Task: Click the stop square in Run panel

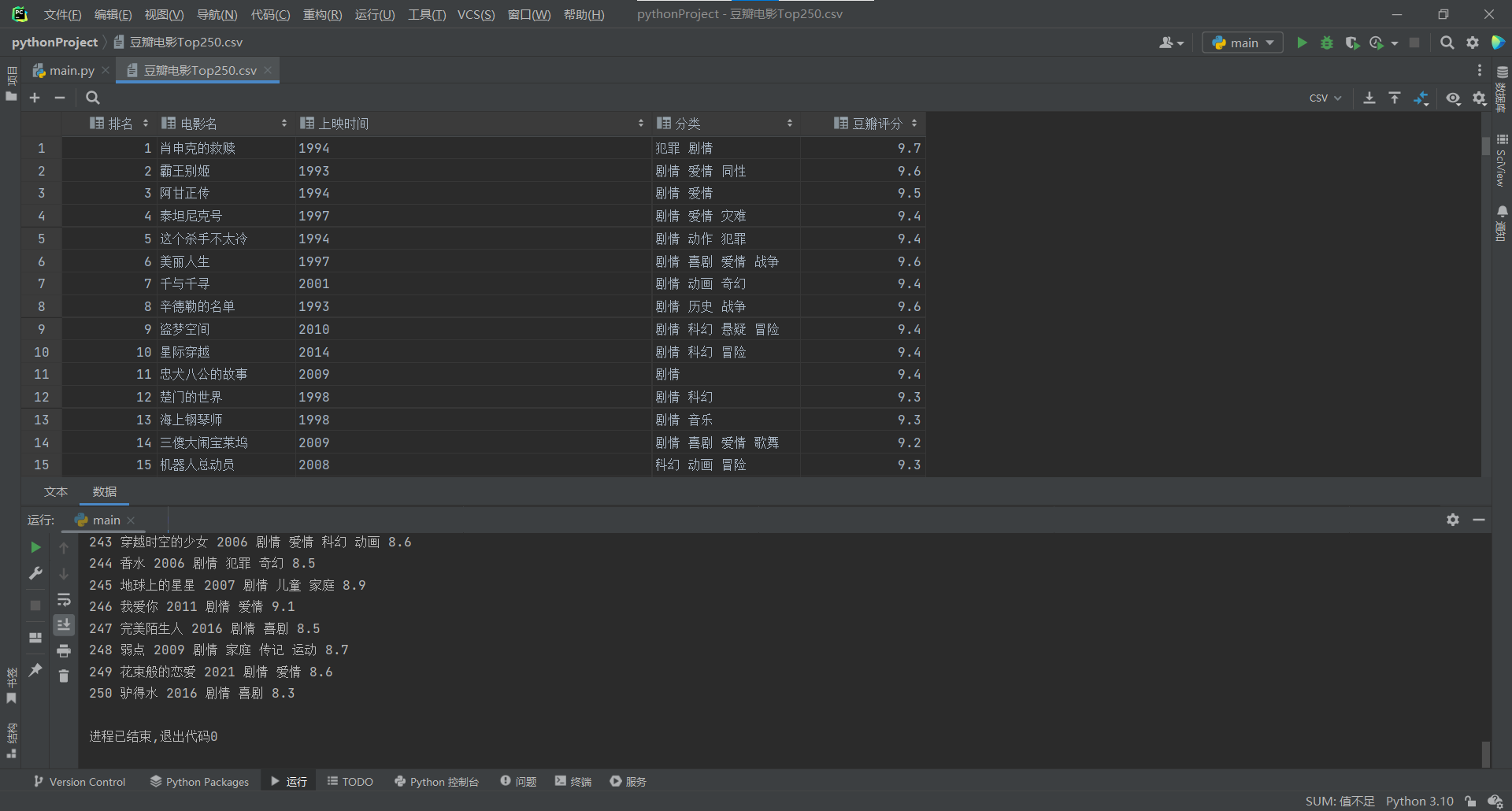Action: [x=35, y=605]
